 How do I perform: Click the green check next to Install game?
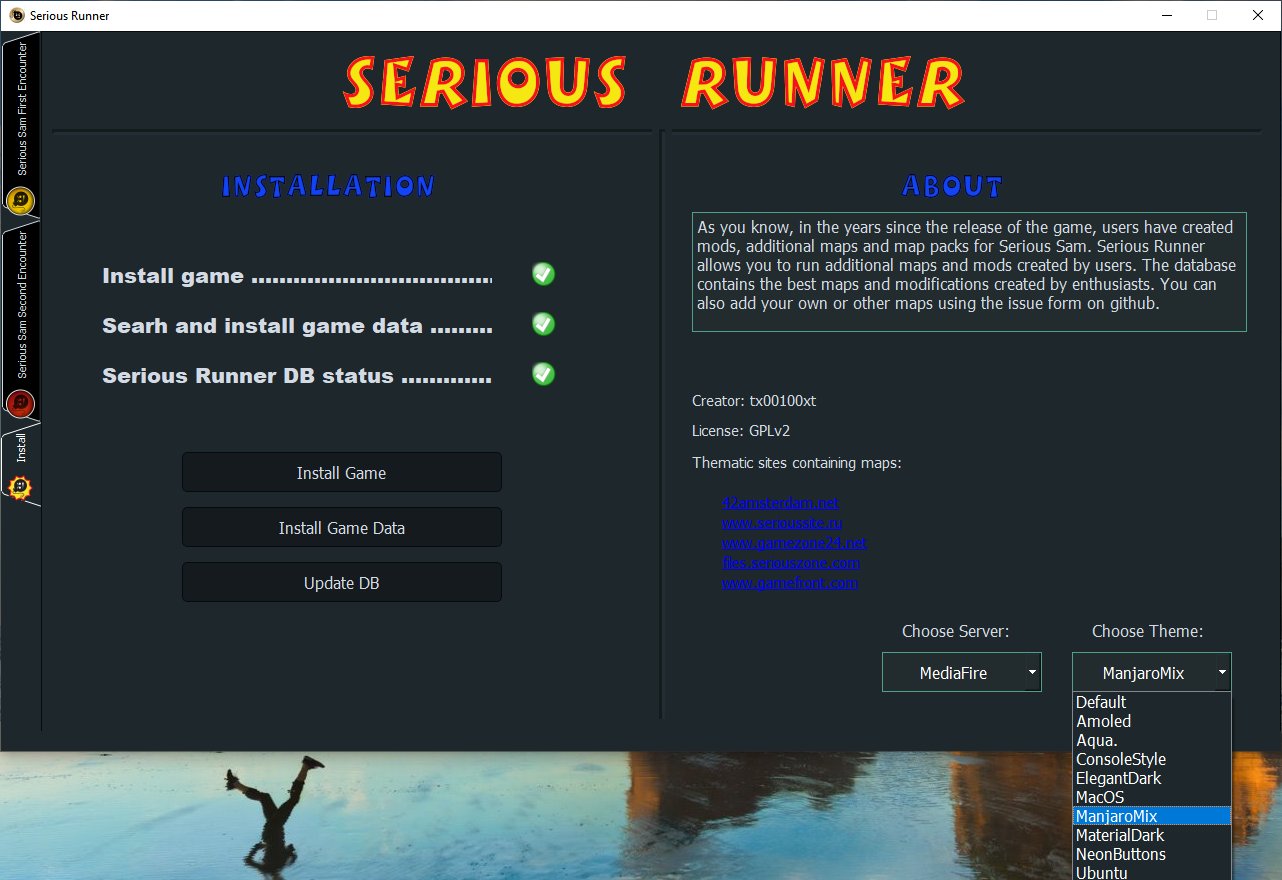coord(544,274)
